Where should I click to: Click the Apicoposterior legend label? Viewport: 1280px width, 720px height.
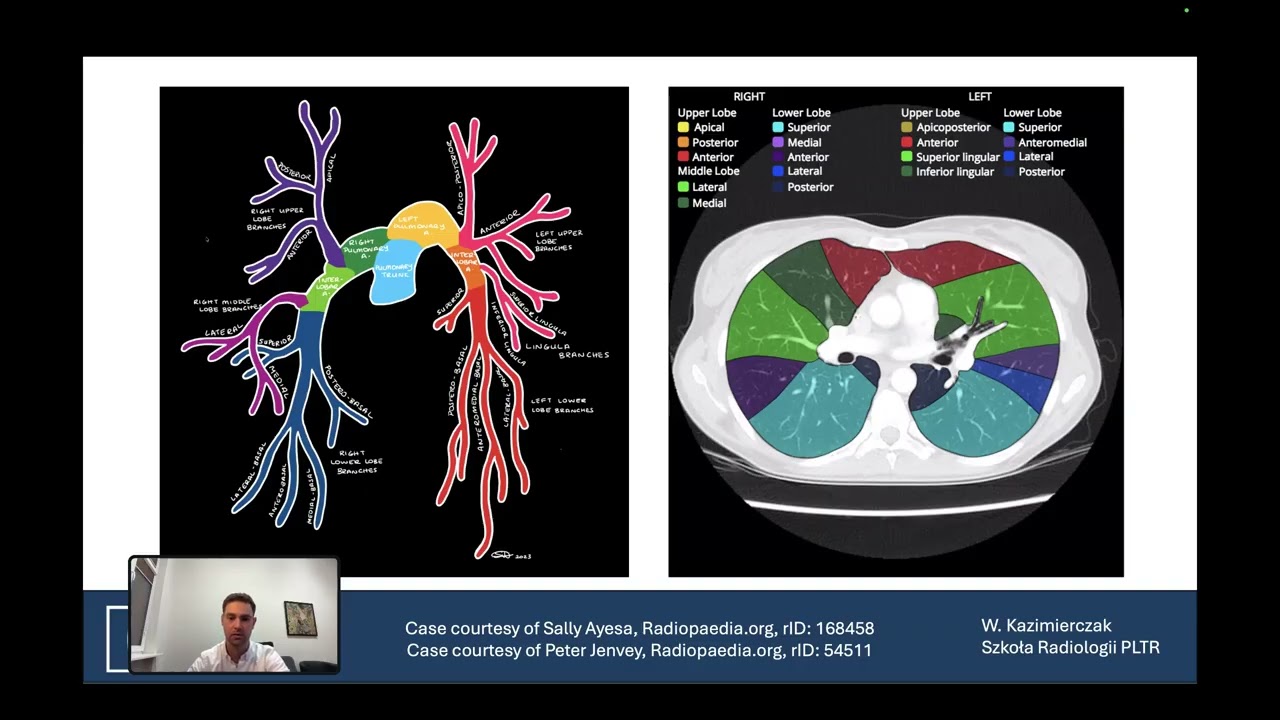(954, 128)
